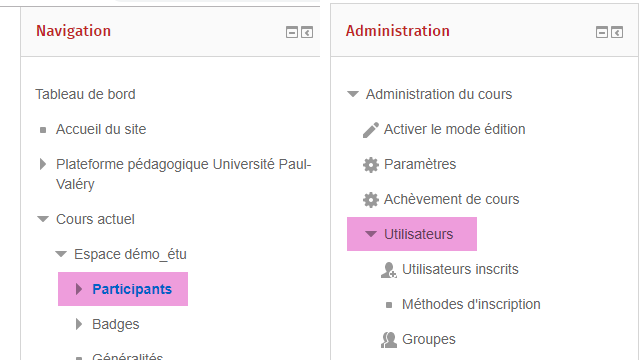Click the pencil icon for edit mode
Image resolution: width=640 pixels, height=360 pixels.
[x=371, y=130]
